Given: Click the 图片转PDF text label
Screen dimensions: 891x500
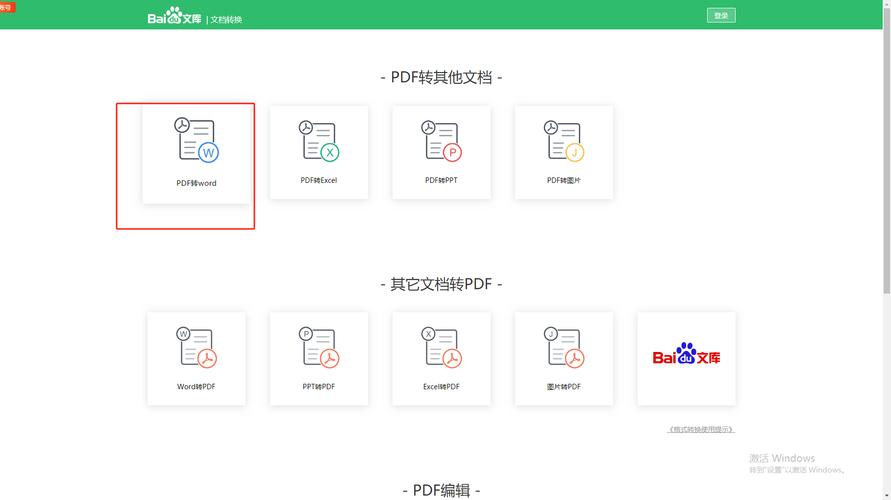Looking at the screenshot, I should click(x=563, y=386).
